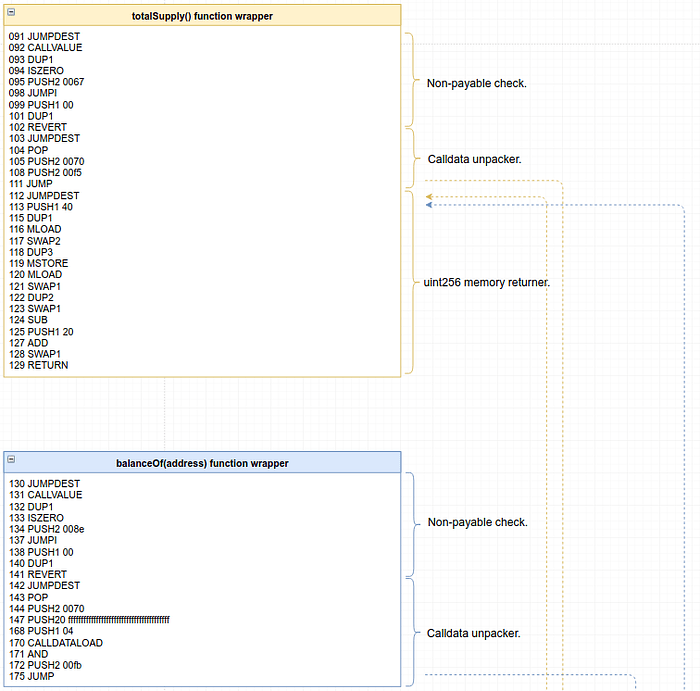Viewport: 700px width, 691px height.
Task: Click the line '147 PUSH20 ffff...'
Action: click(x=89, y=620)
